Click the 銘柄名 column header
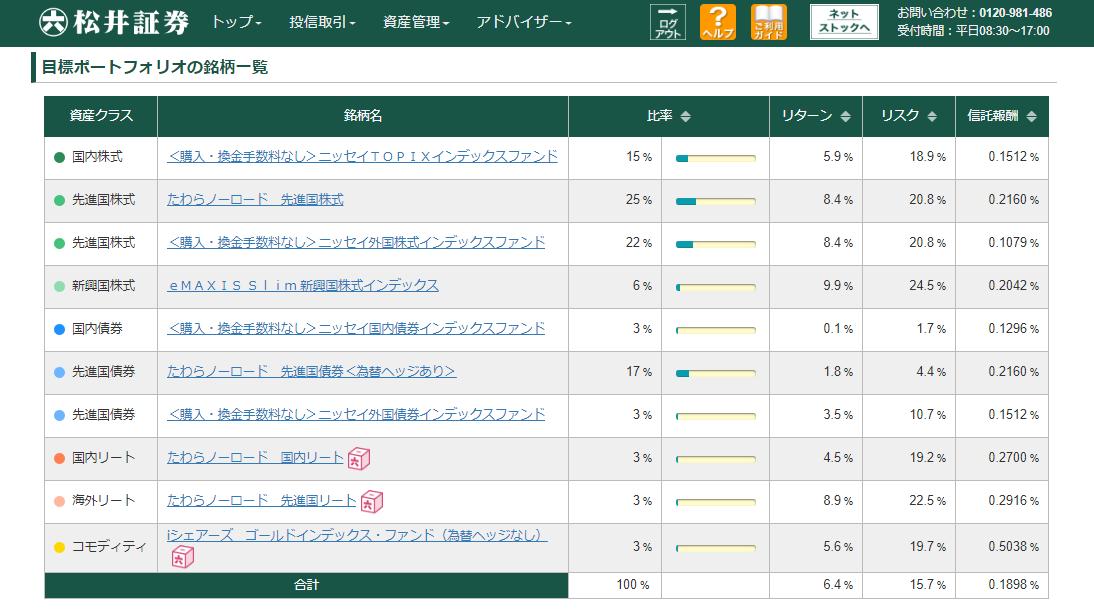 point(363,116)
